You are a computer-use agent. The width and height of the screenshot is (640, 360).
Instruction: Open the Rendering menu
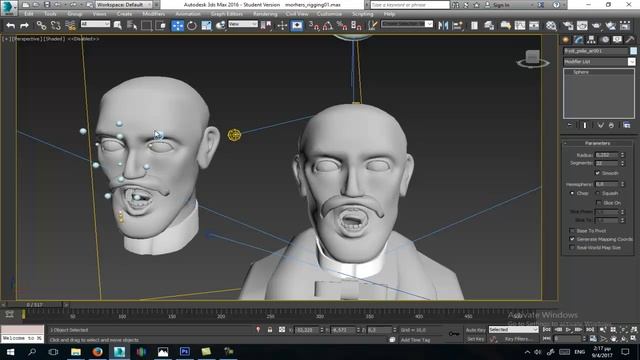click(x=265, y=14)
